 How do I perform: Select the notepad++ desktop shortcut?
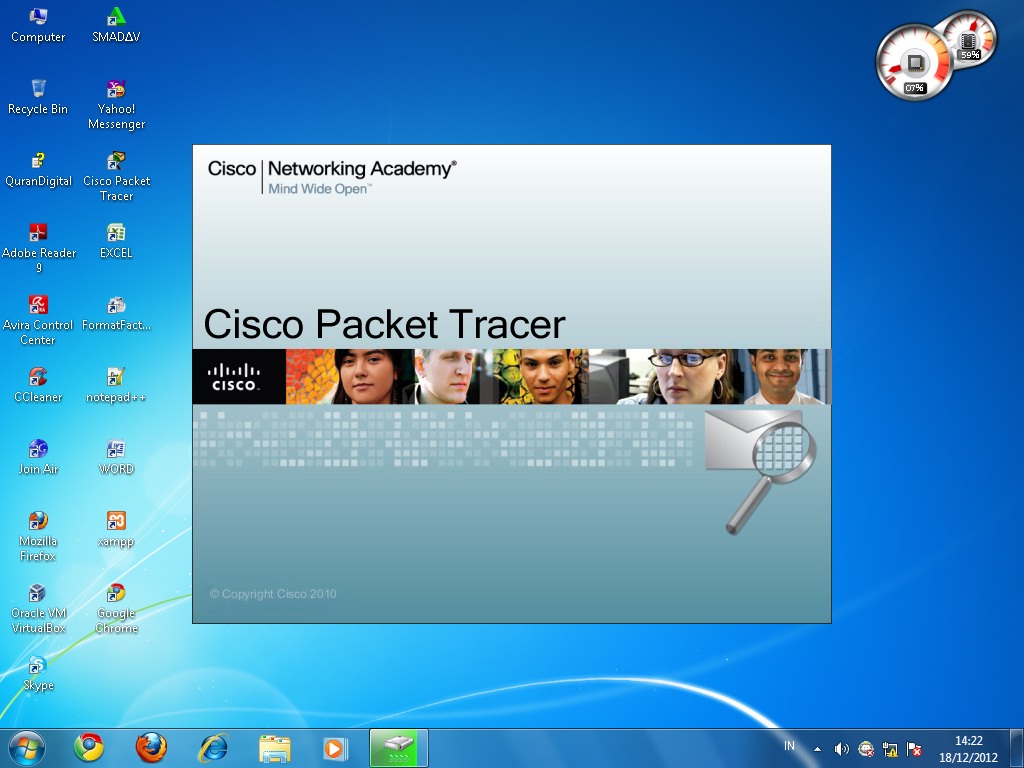click(116, 385)
